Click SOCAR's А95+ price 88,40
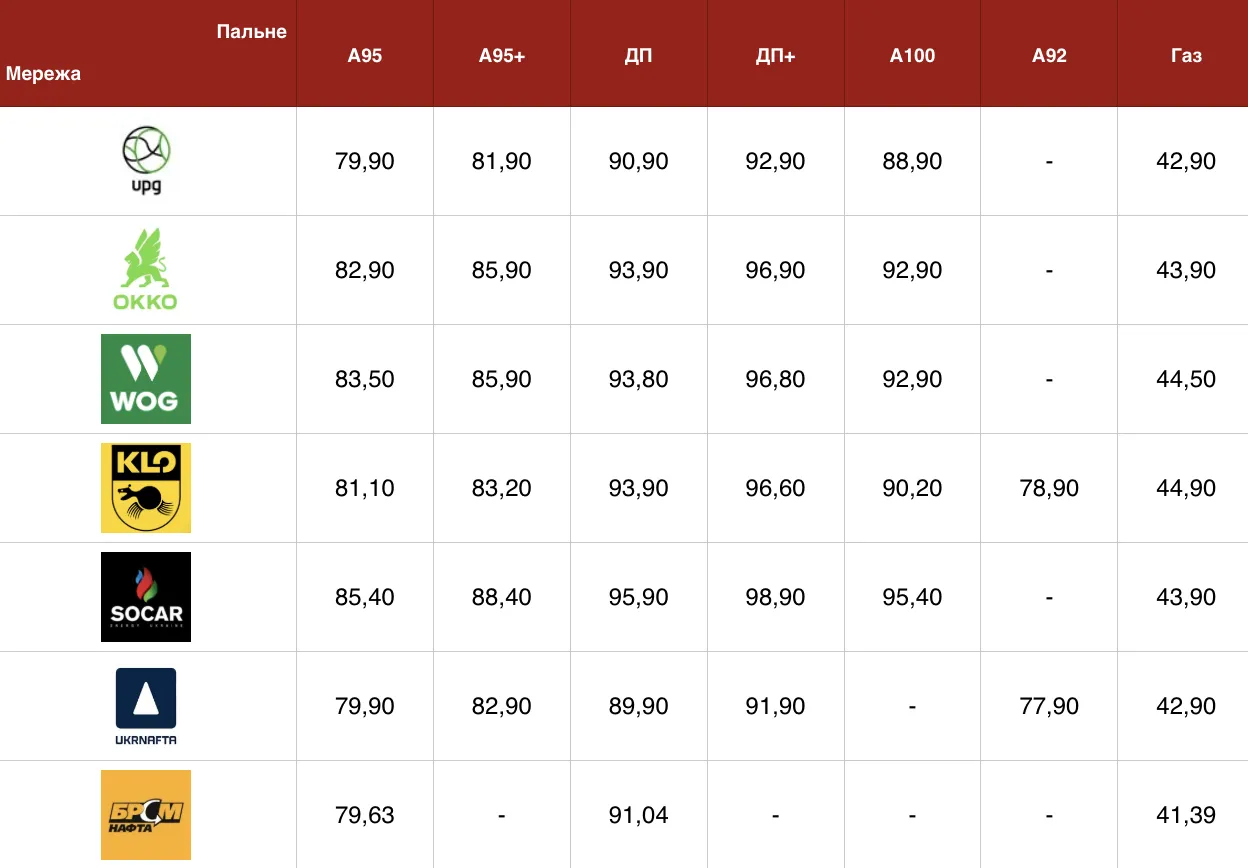Viewport: 1248px width, 868px height. click(502, 597)
